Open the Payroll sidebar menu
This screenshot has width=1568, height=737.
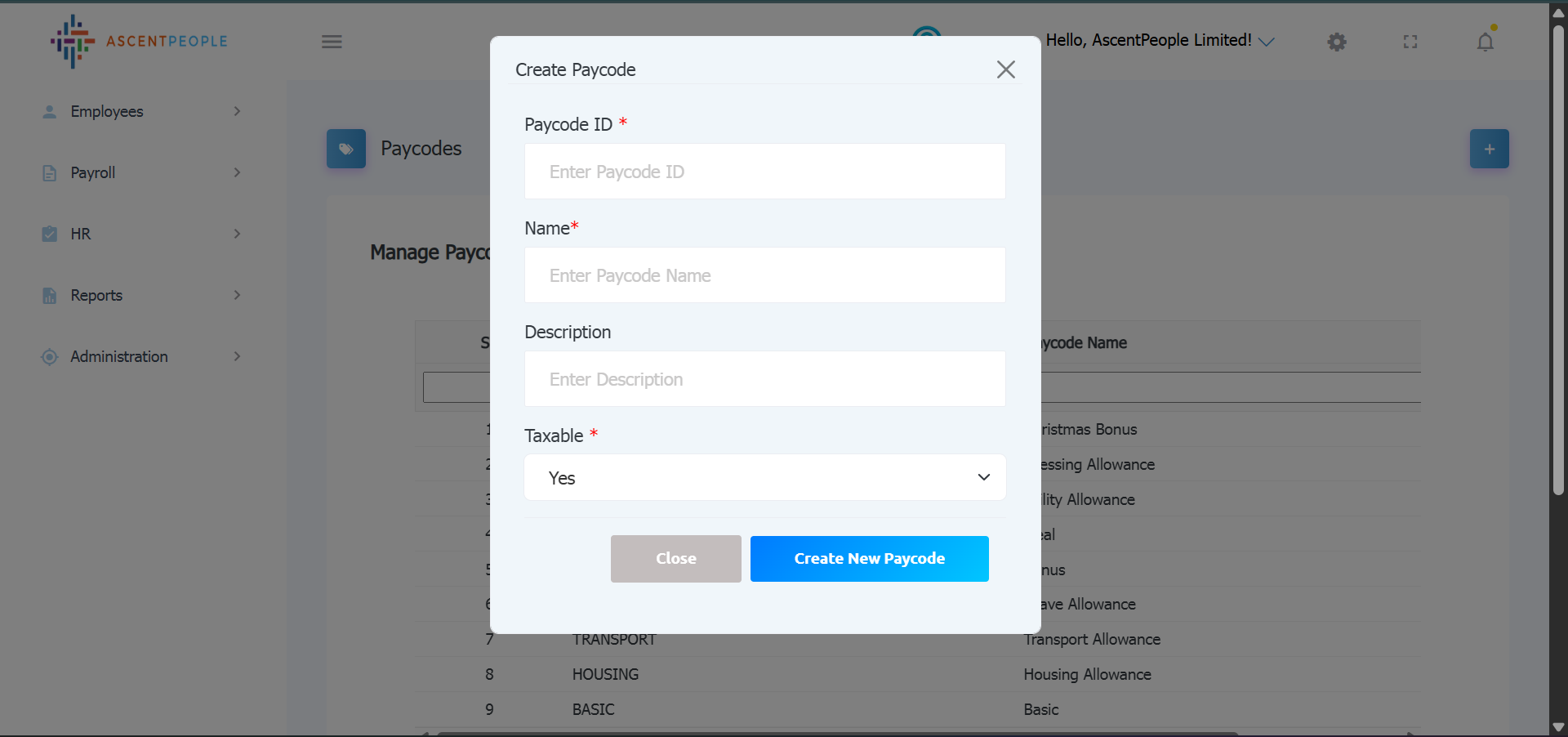tap(93, 172)
